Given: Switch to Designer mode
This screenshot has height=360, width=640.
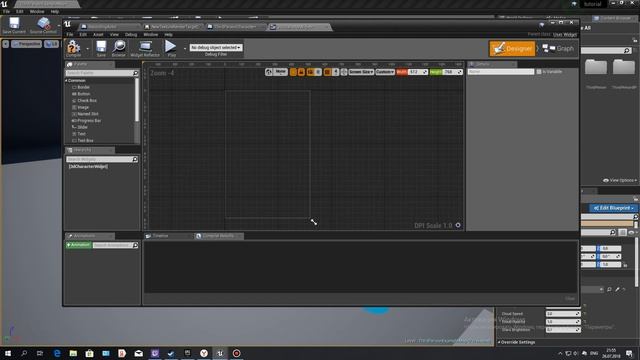Looking at the screenshot, I should 512,49.
